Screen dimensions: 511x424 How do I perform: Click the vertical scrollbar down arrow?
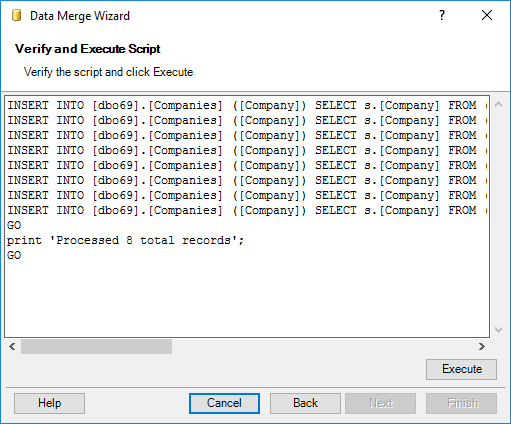point(498,330)
